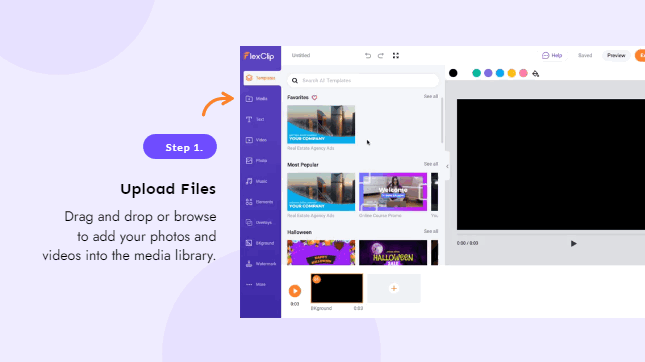The image size is (645, 362).
Task: See all Halloween templates
Action: (431, 231)
